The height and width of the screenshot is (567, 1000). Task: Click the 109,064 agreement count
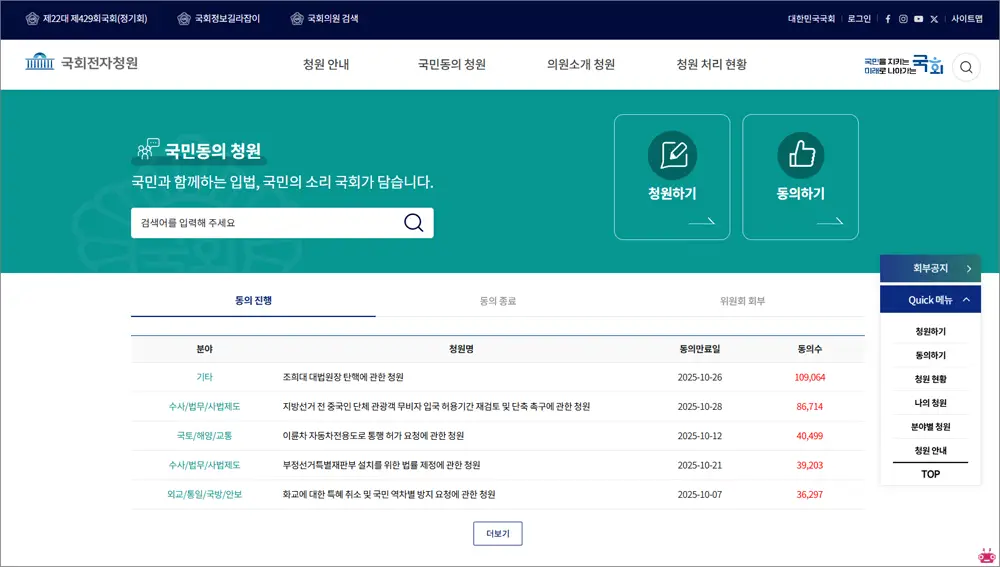pos(810,377)
